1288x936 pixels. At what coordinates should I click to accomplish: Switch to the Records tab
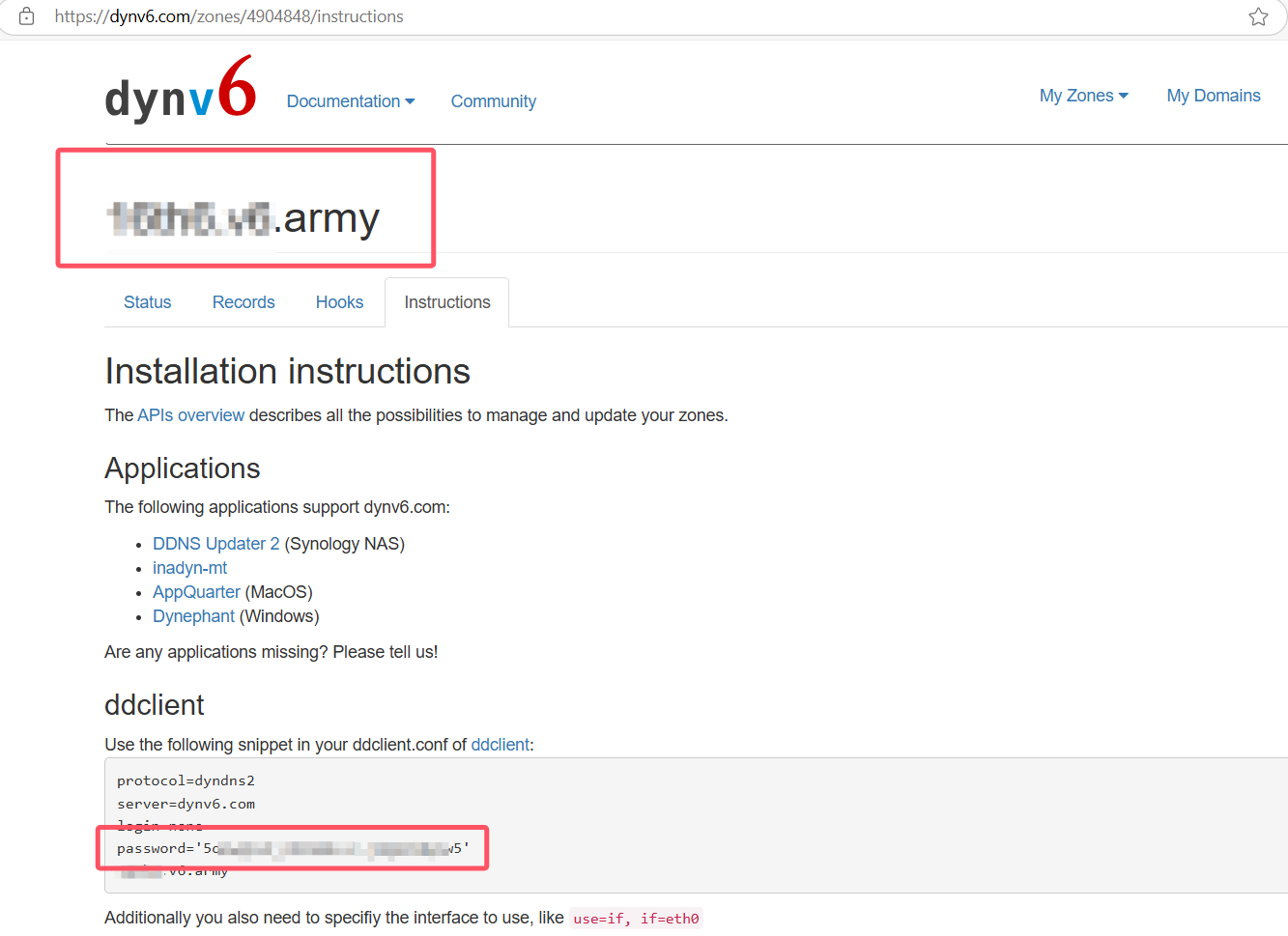click(x=243, y=302)
